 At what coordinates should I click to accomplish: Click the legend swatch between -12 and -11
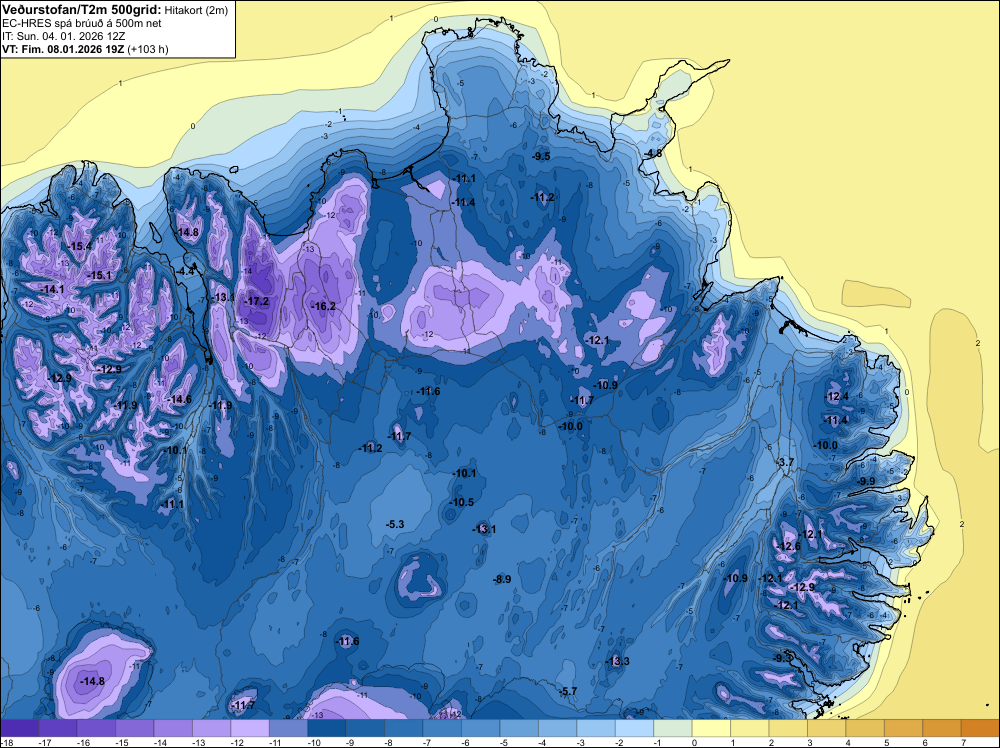click(x=250, y=728)
